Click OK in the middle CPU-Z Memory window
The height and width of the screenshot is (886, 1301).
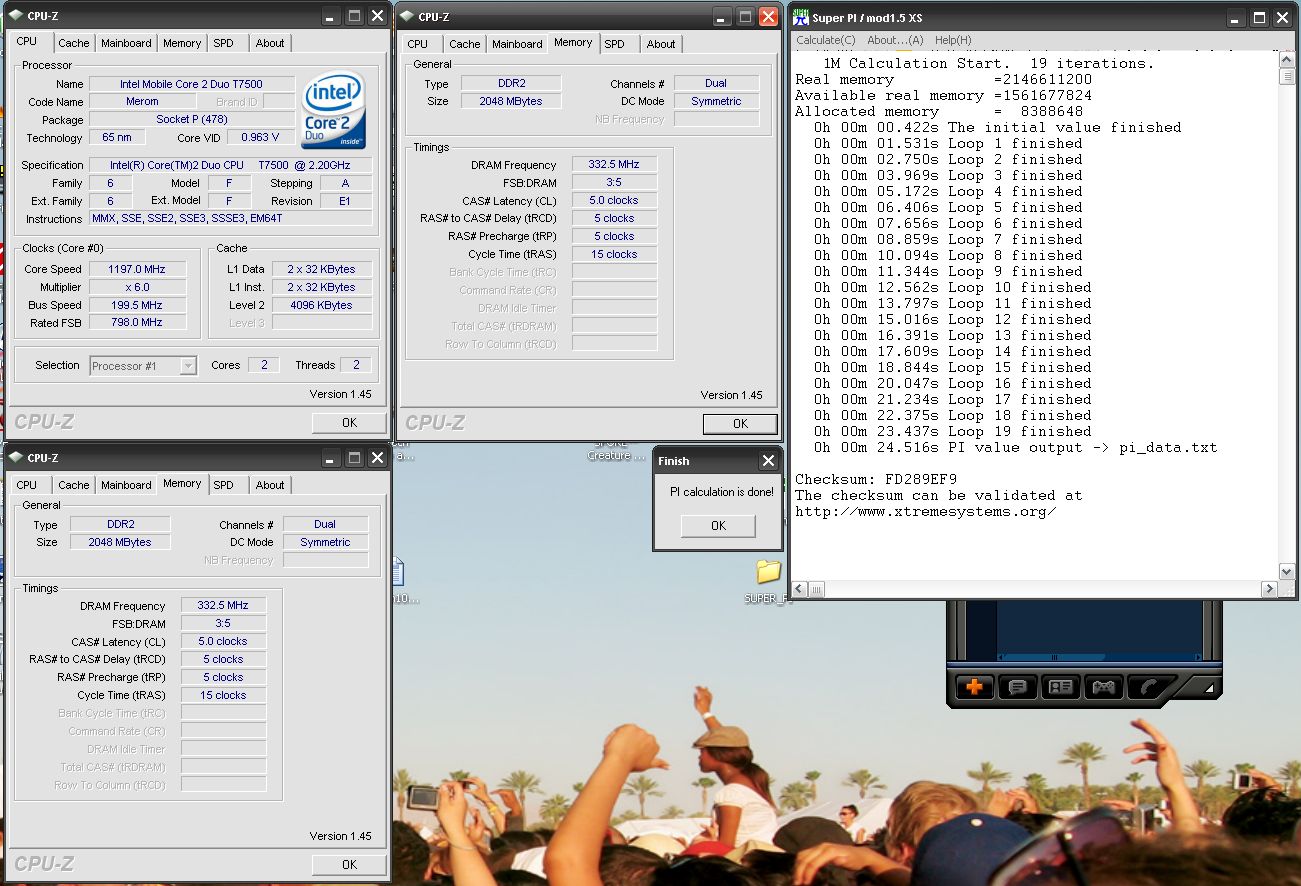[740, 423]
